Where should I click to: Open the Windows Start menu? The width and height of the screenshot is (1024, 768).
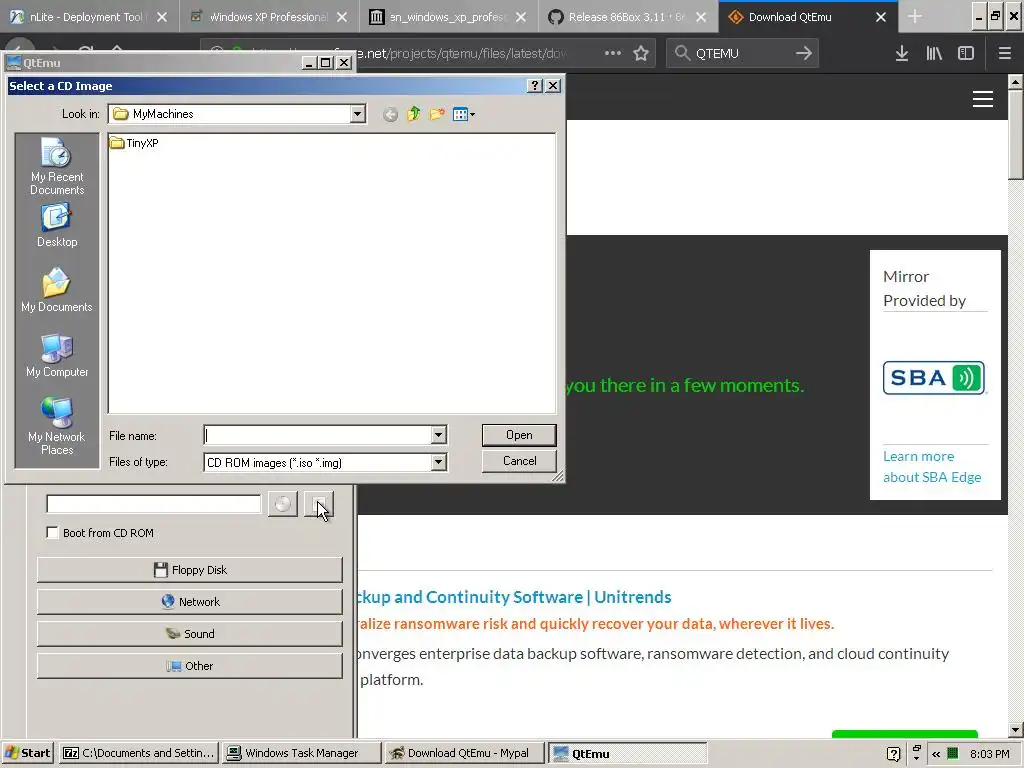tap(27, 753)
